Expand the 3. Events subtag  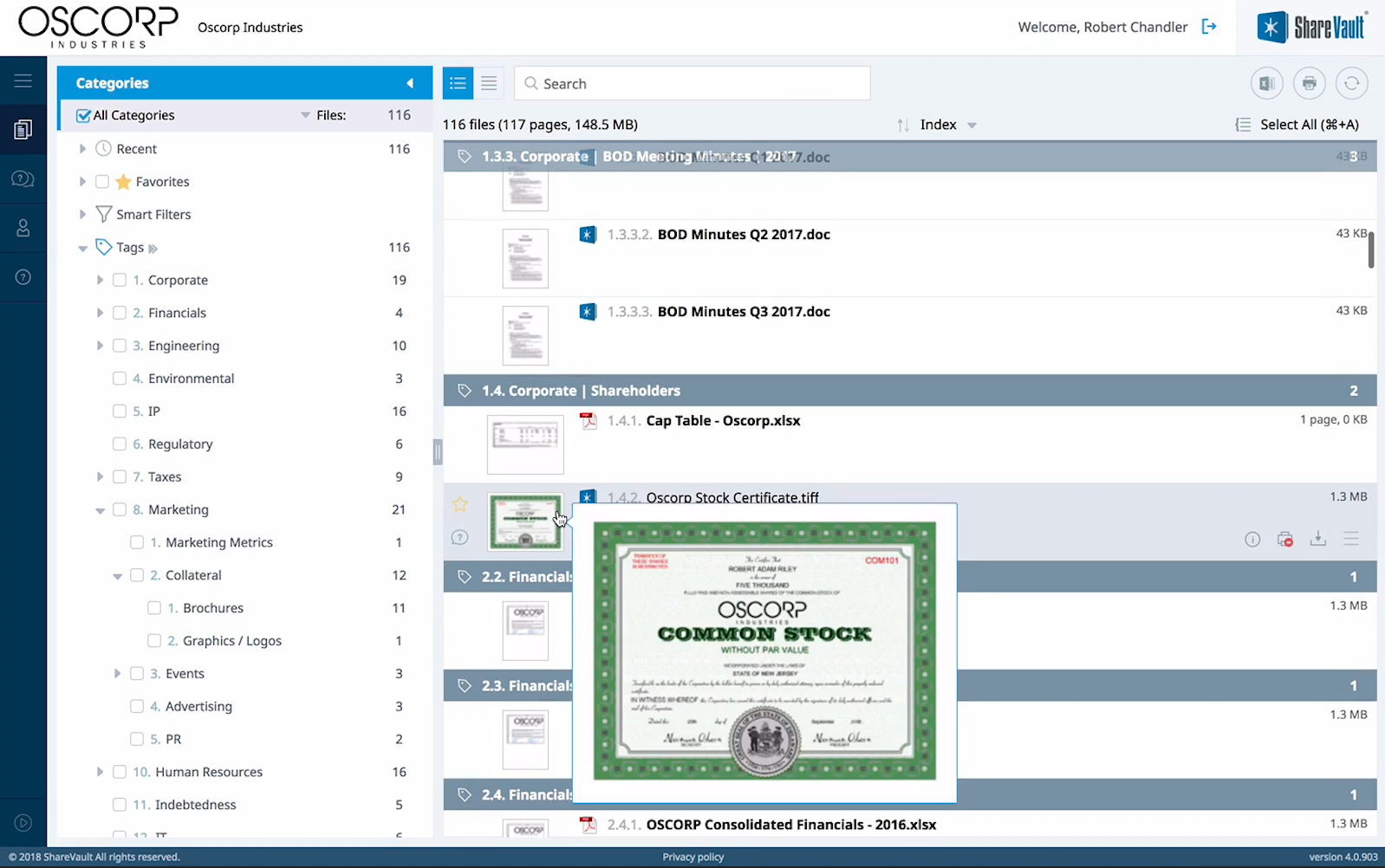click(117, 673)
